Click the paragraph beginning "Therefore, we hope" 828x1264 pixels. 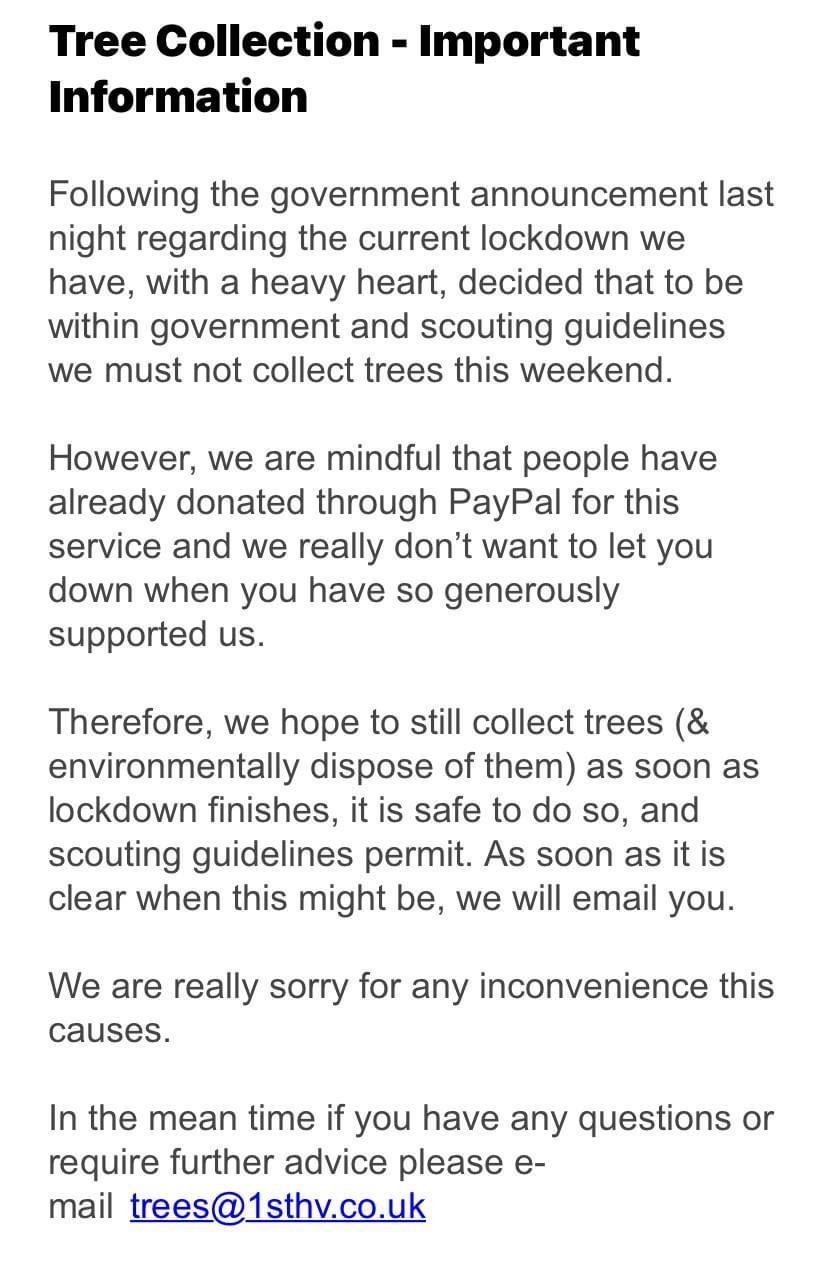click(x=403, y=810)
